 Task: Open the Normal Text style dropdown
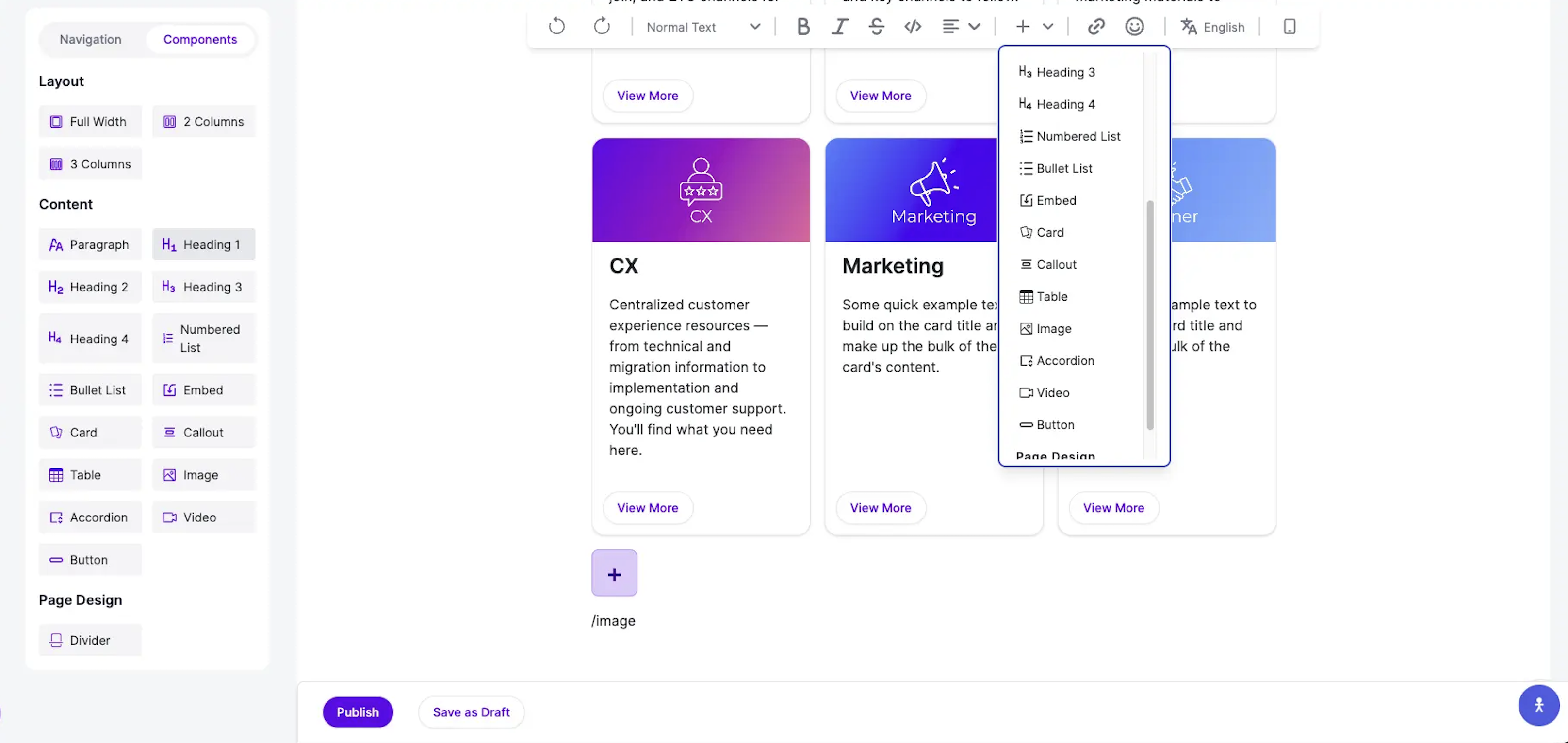coord(703,27)
